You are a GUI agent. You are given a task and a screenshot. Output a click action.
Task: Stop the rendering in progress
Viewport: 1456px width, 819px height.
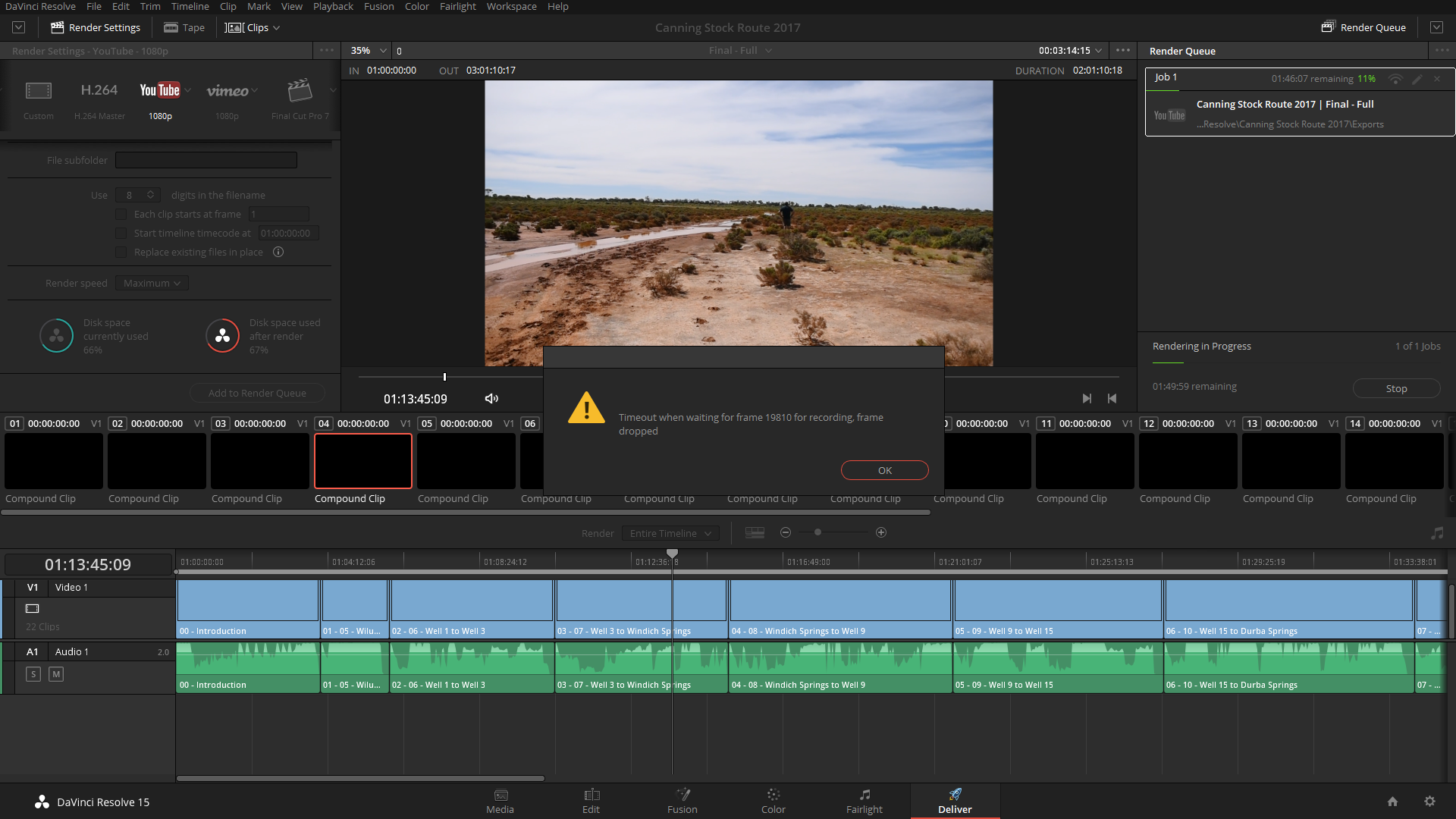1396,389
